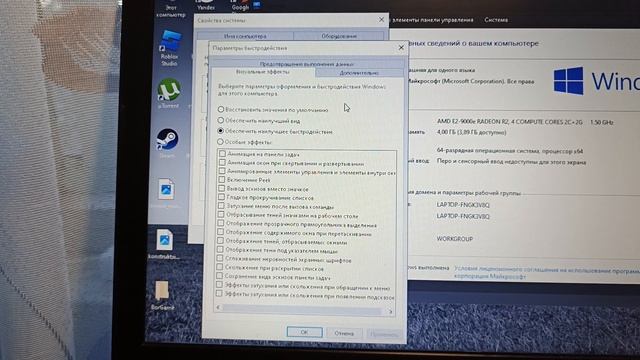Viewport: 640px width, 360px height.
Task: Click the 'Применить' apply button
Action: point(384,334)
